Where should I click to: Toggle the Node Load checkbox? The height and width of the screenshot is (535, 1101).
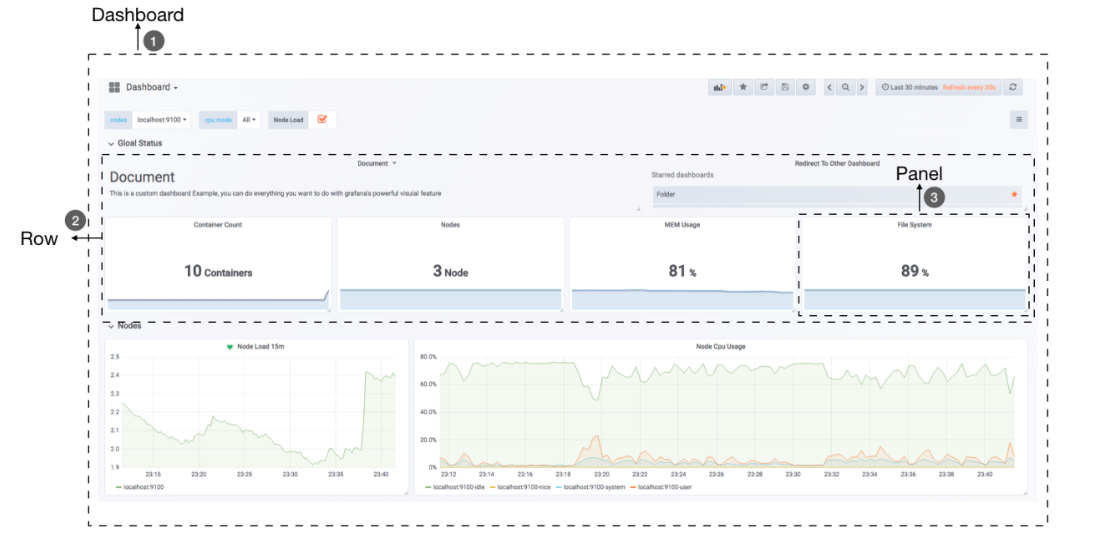point(322,119)
